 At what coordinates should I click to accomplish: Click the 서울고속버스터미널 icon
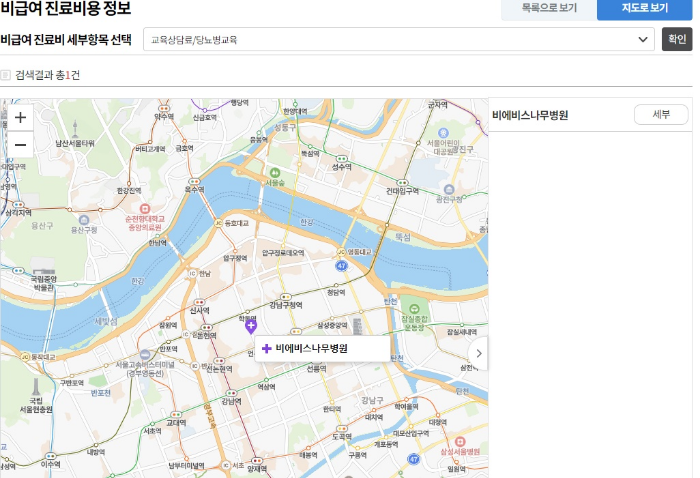(x=145, y=355)
